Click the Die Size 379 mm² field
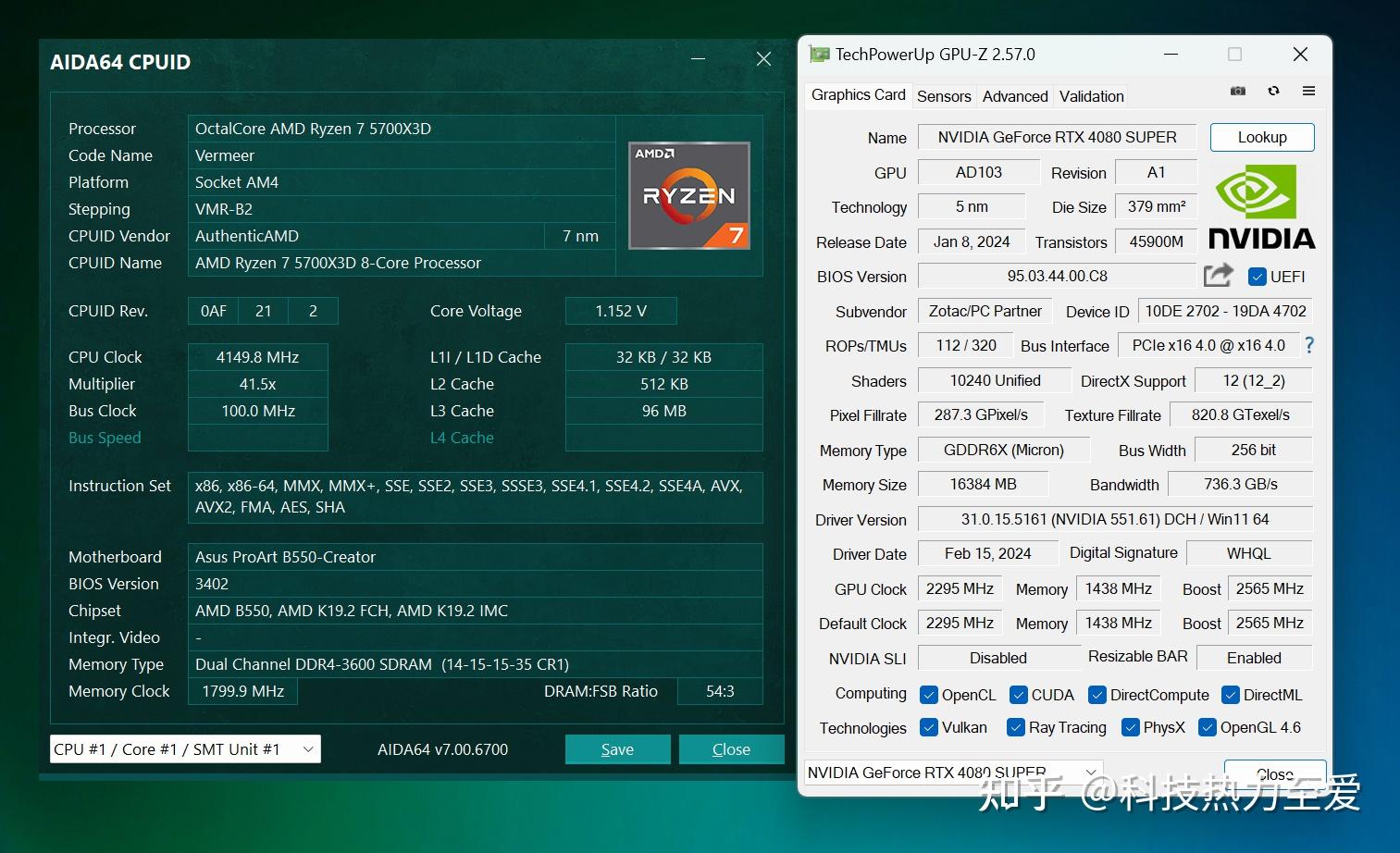 coord(1157,206)
